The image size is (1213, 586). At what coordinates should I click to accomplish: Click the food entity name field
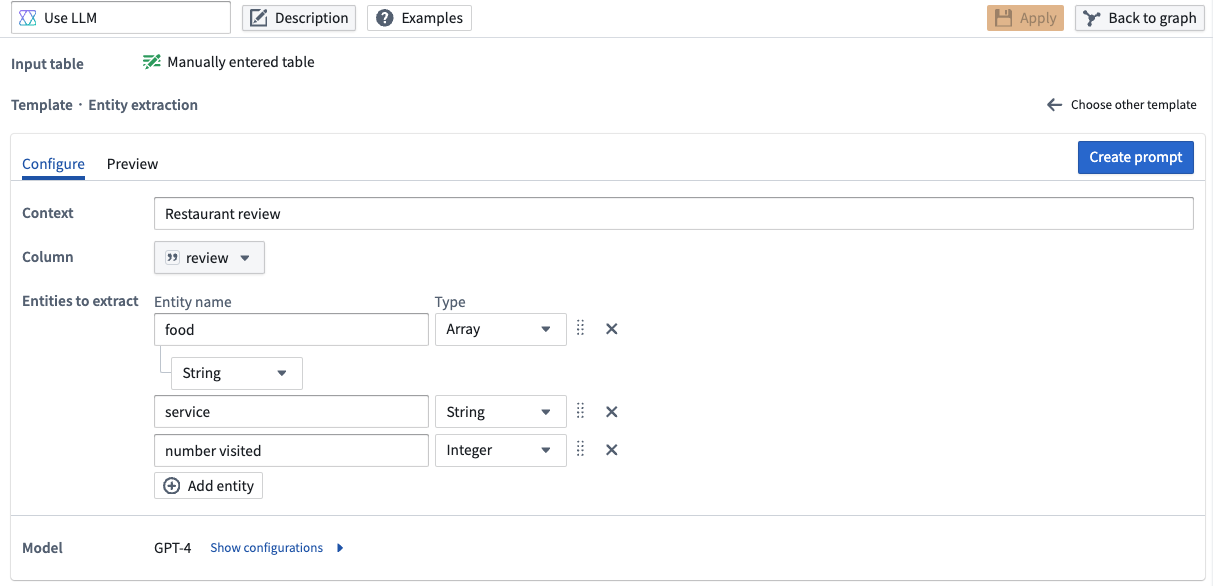pos(291,329)
